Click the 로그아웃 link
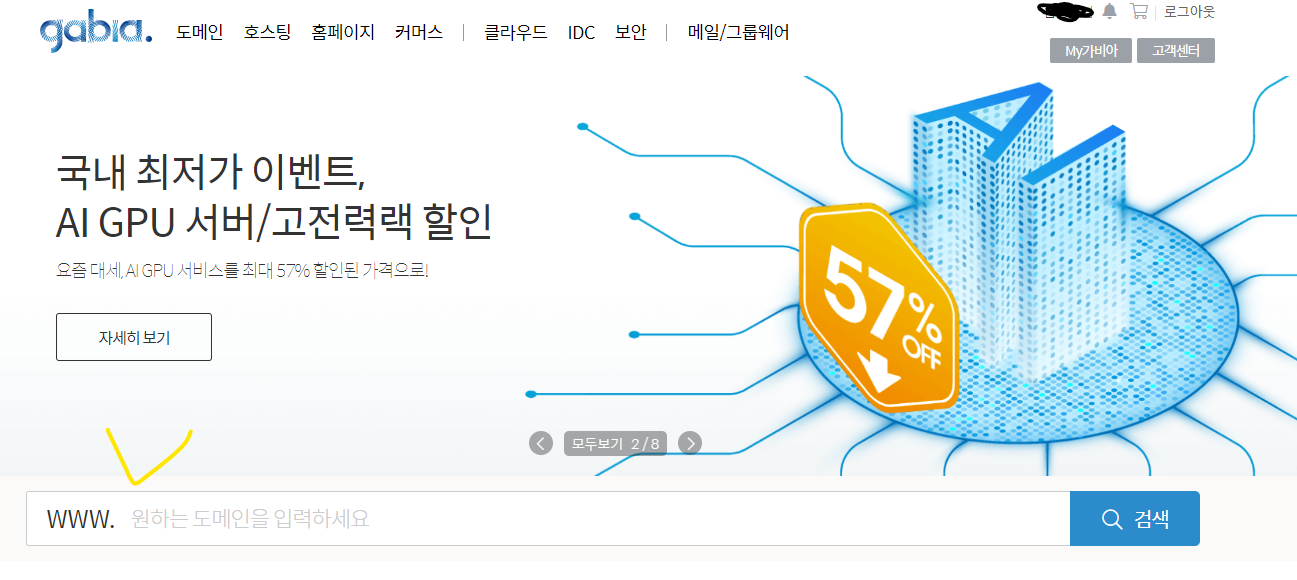Image resolution: width=1297 pixels, height=580 pixels. [x=1189, y=12]
